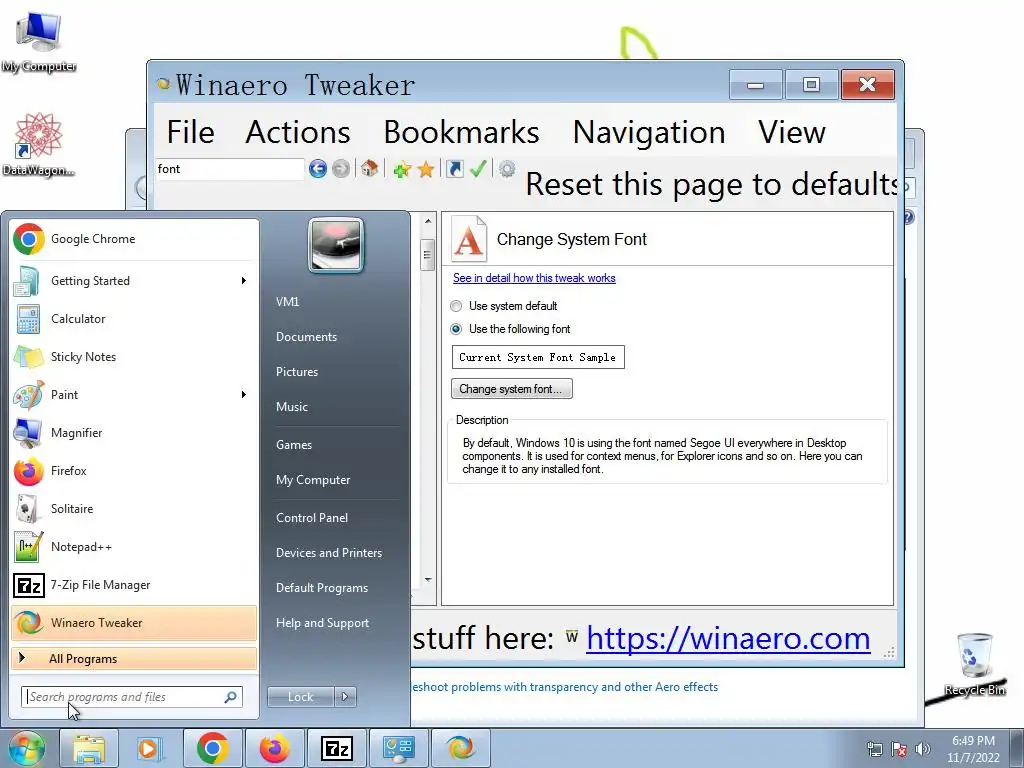
Task: Launch Winaero Tweaker from Start menu
Action: point(134,622)
